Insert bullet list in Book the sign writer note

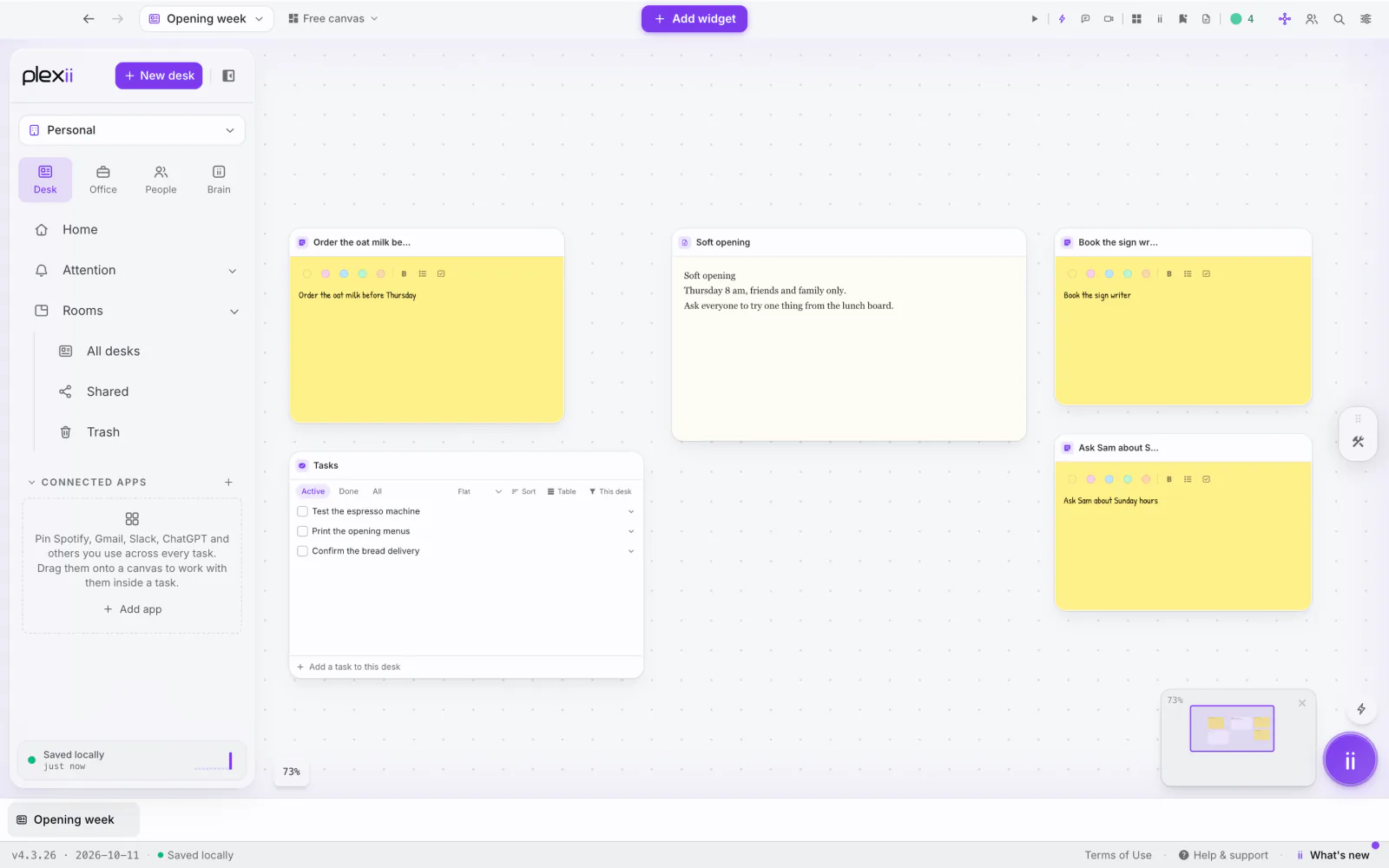pyautogui.click(x=1188, y=274)
